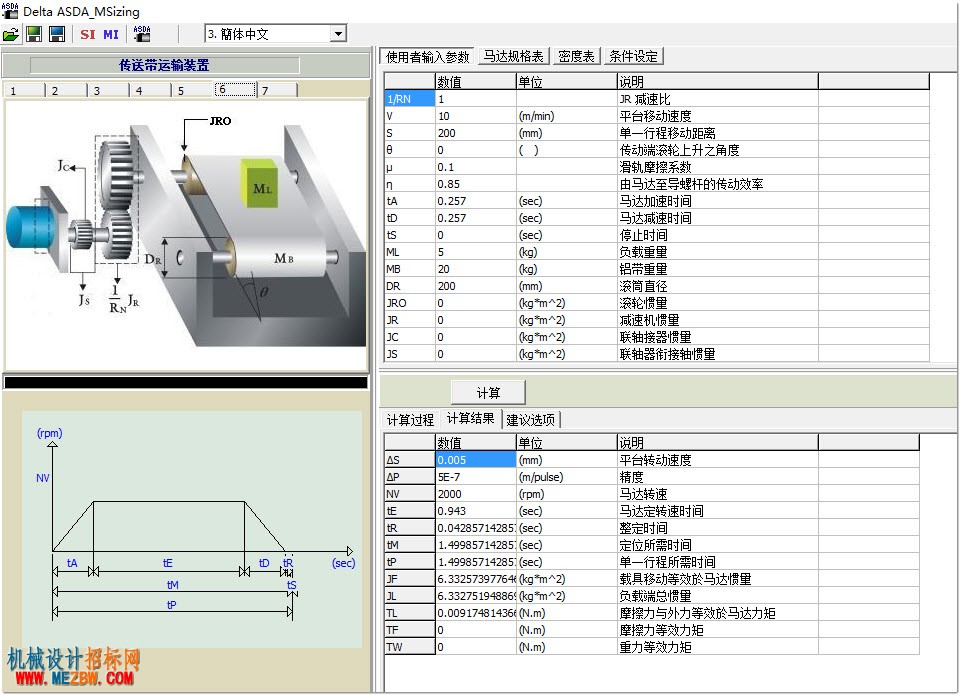Select the V speed value cell
The image size is (962, 697).
click(475, 116)
